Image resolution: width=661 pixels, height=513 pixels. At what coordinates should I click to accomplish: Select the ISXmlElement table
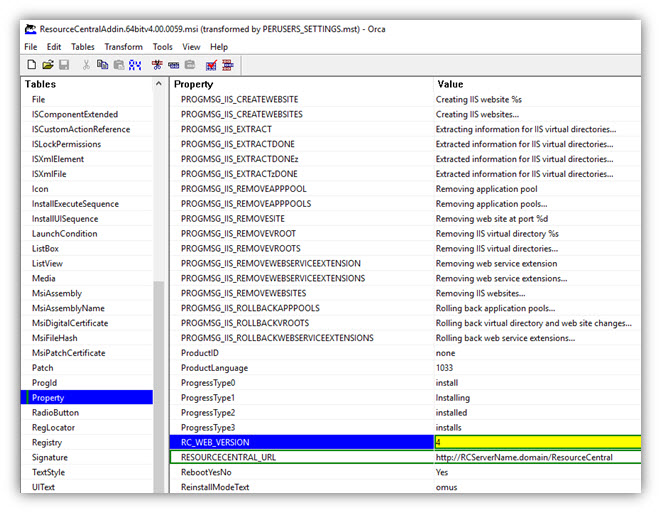coord(58,159)
